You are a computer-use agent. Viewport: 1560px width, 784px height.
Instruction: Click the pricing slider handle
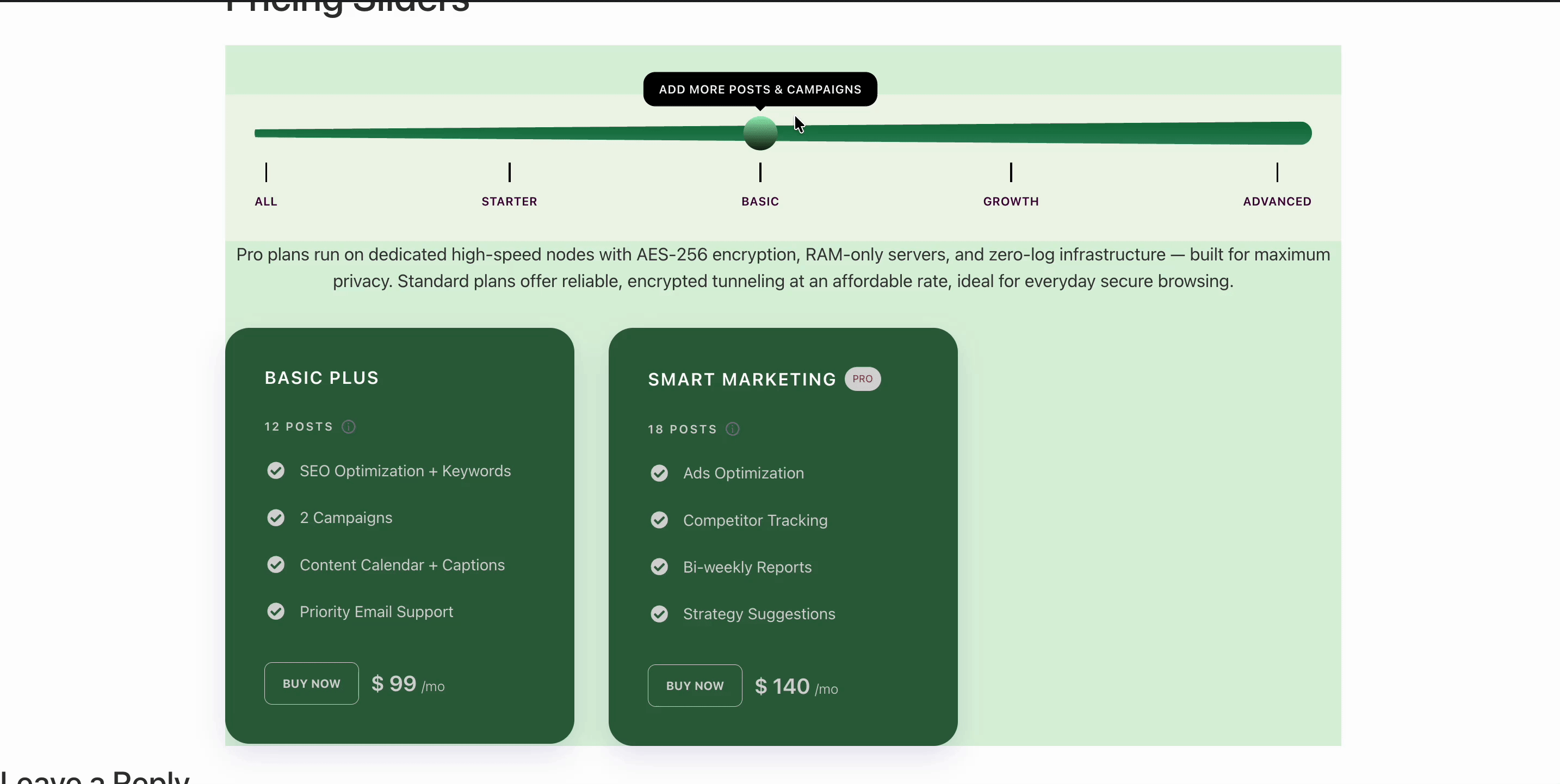(x=760, y=133)
